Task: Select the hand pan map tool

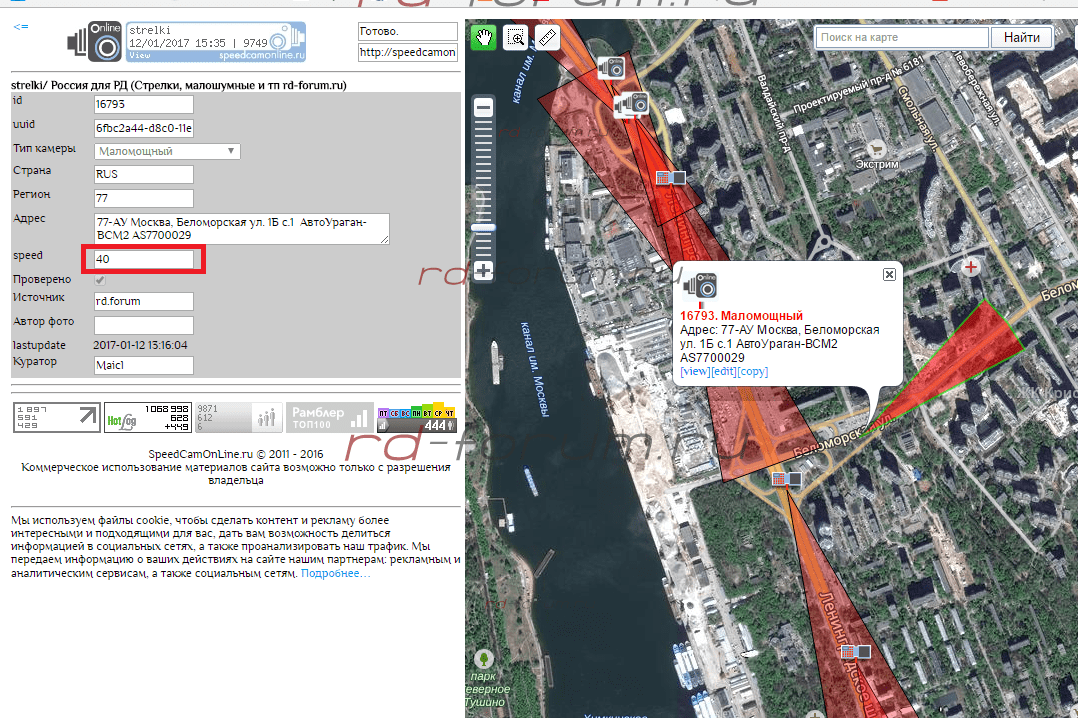Action: coord(485,38)
